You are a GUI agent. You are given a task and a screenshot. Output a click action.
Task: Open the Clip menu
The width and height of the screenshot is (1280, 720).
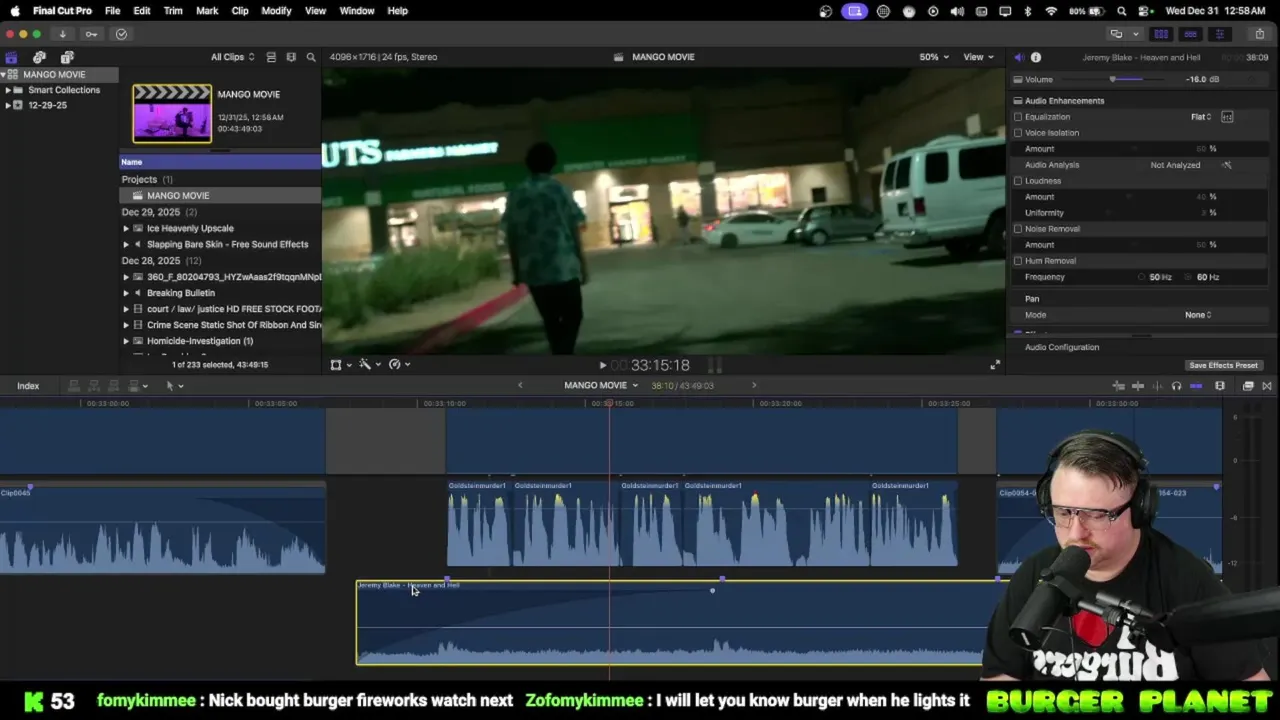pyautogui.click(x=240, y=11)
